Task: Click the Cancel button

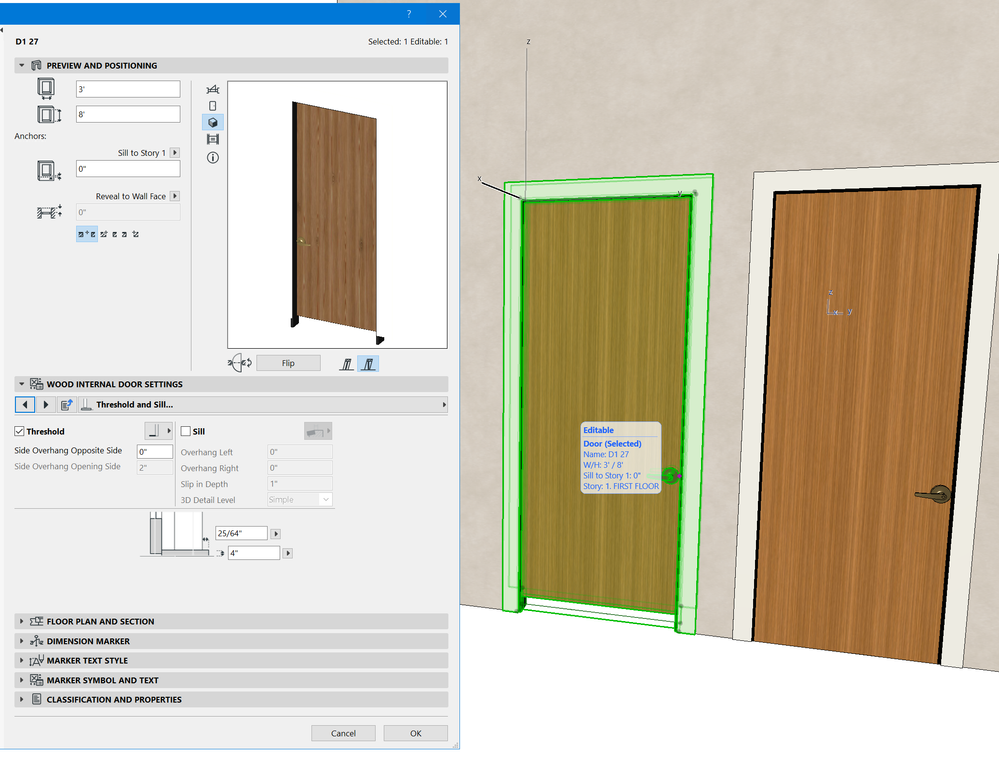Action: coord(343,734)
